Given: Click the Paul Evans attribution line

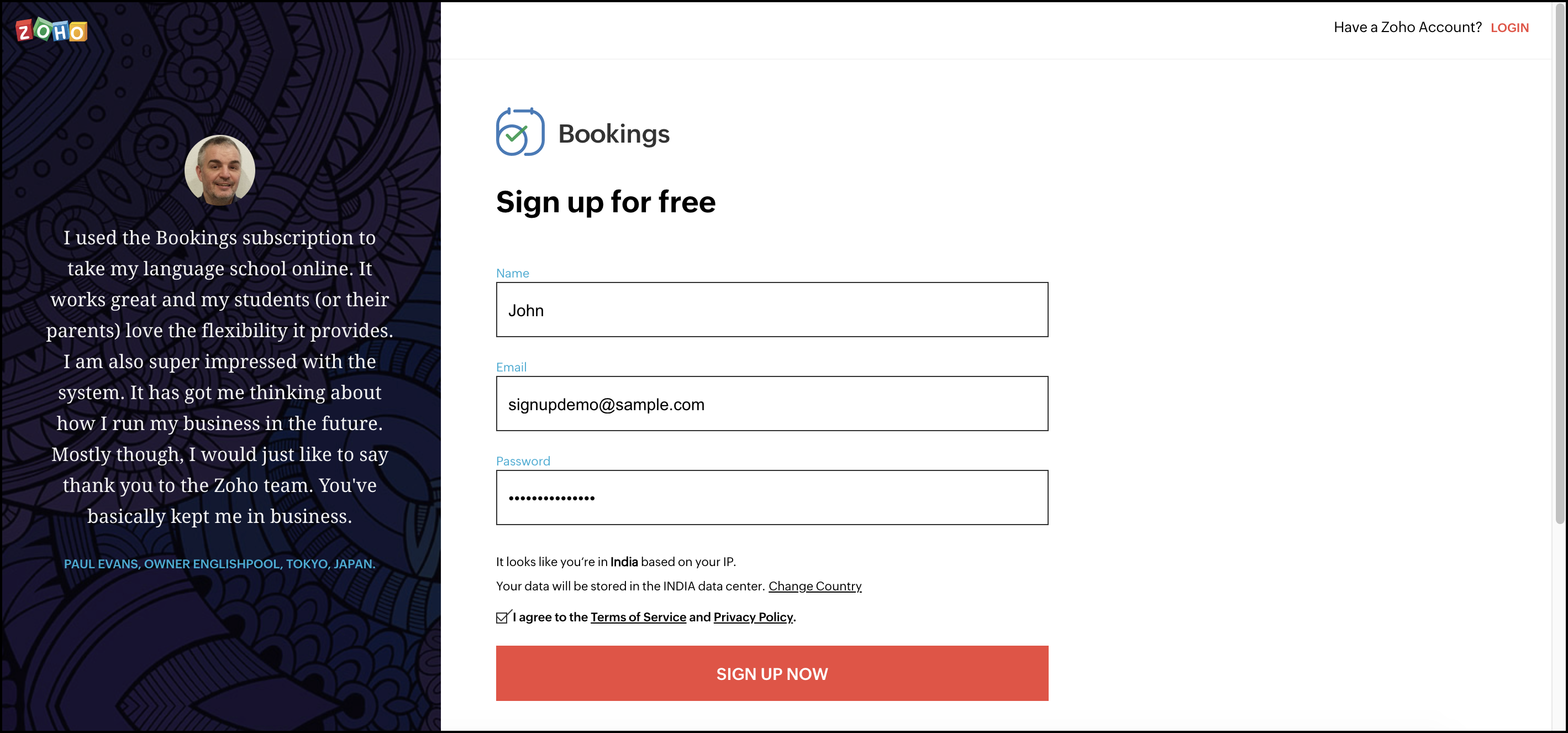Looking at the screenshot, I should click(220, 564).
